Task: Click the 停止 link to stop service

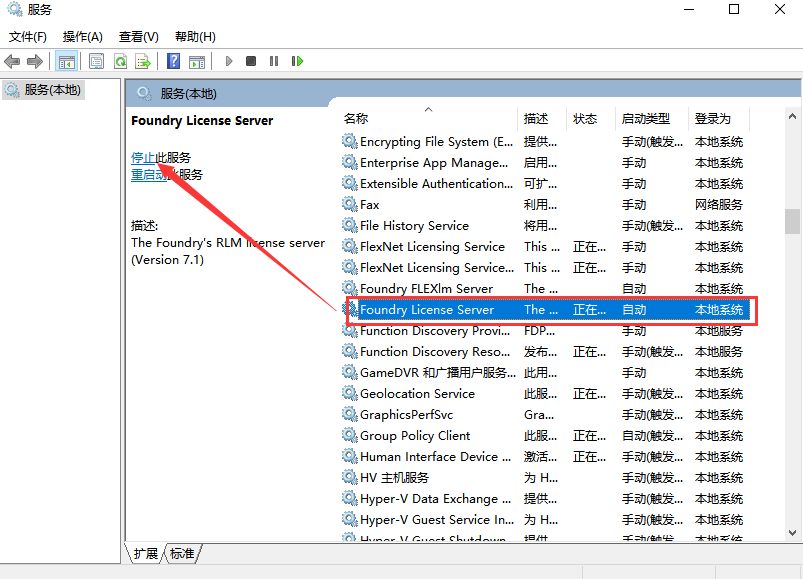Action: click(143, 158)
